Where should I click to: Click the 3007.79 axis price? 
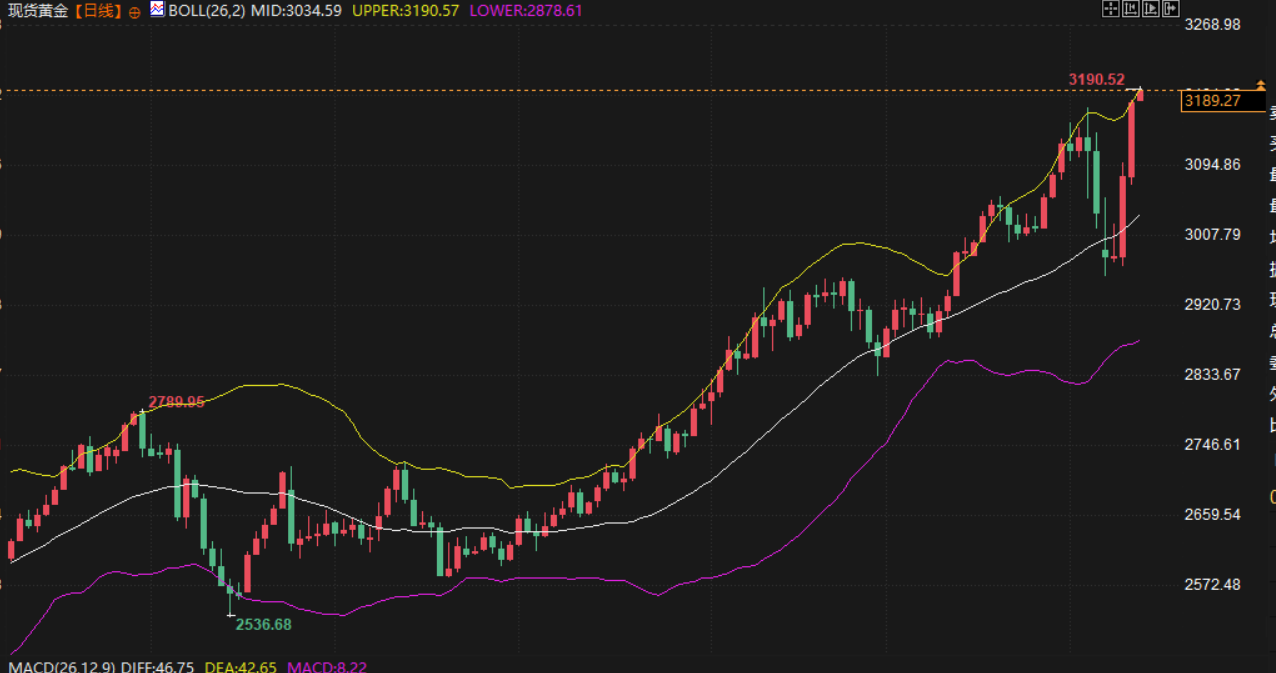[x=1212, y=235]
